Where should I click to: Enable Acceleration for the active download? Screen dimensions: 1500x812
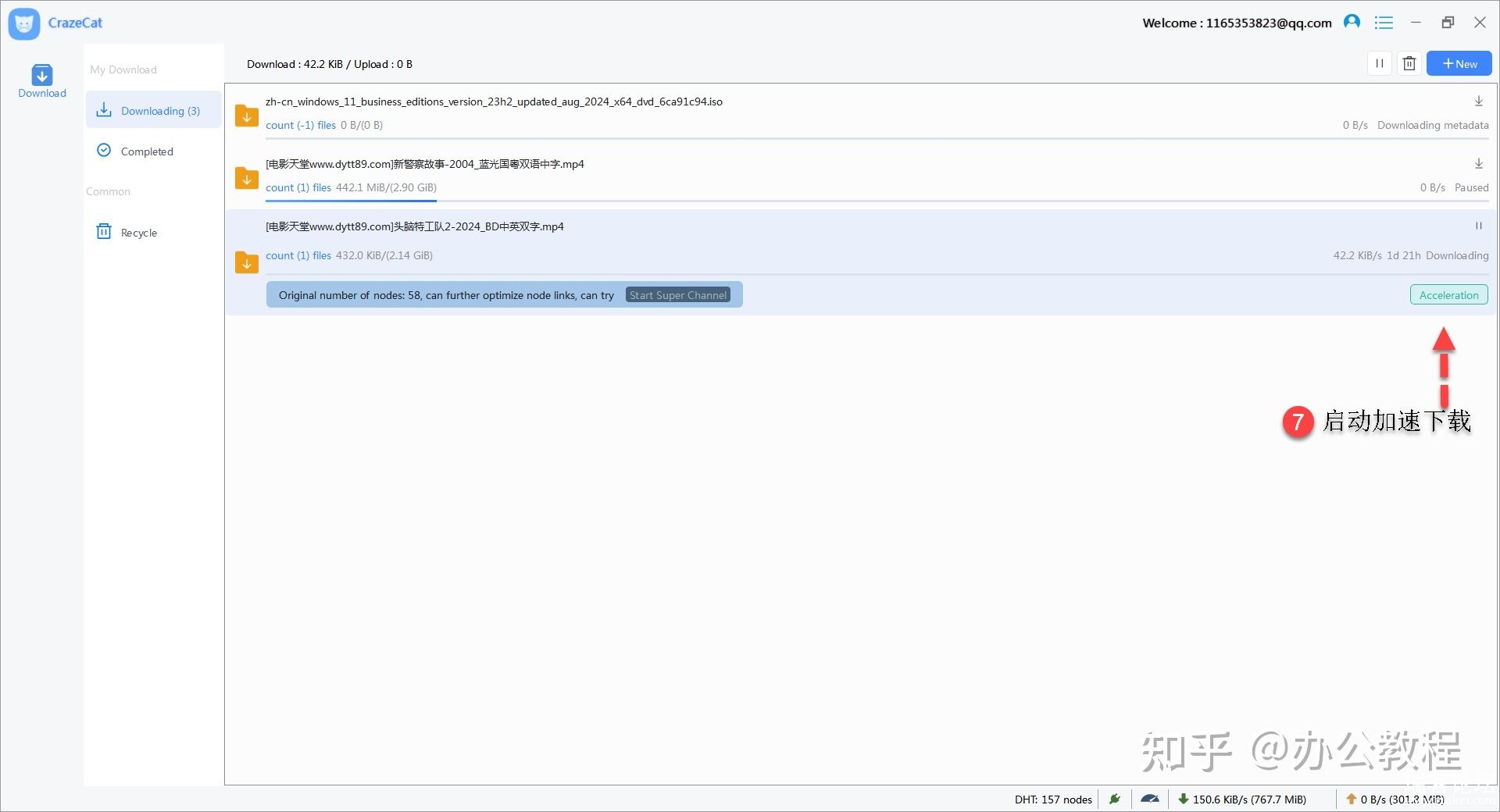coord(1448,295)
